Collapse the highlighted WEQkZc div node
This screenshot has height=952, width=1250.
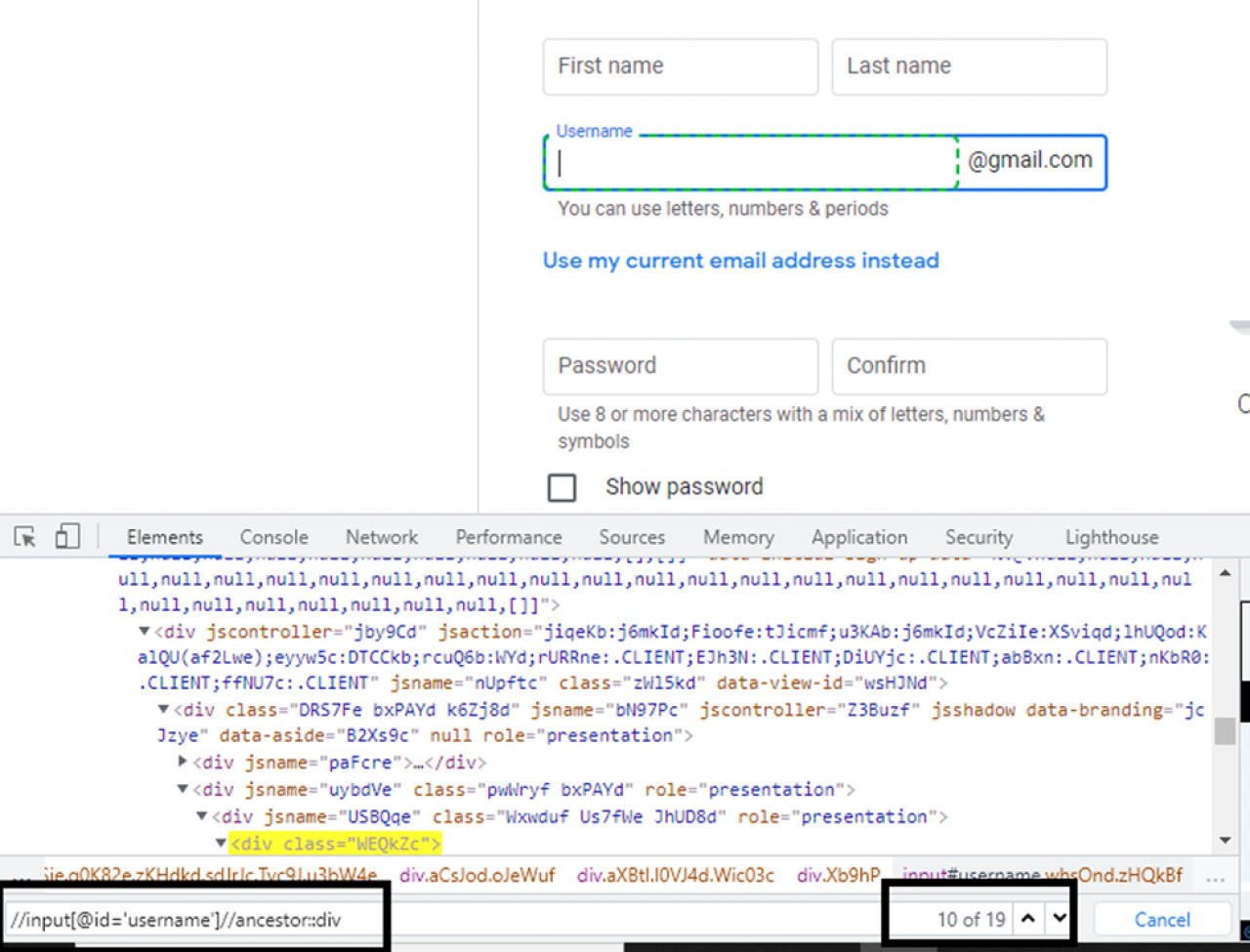pyautogui.click(x=221, y=844)
